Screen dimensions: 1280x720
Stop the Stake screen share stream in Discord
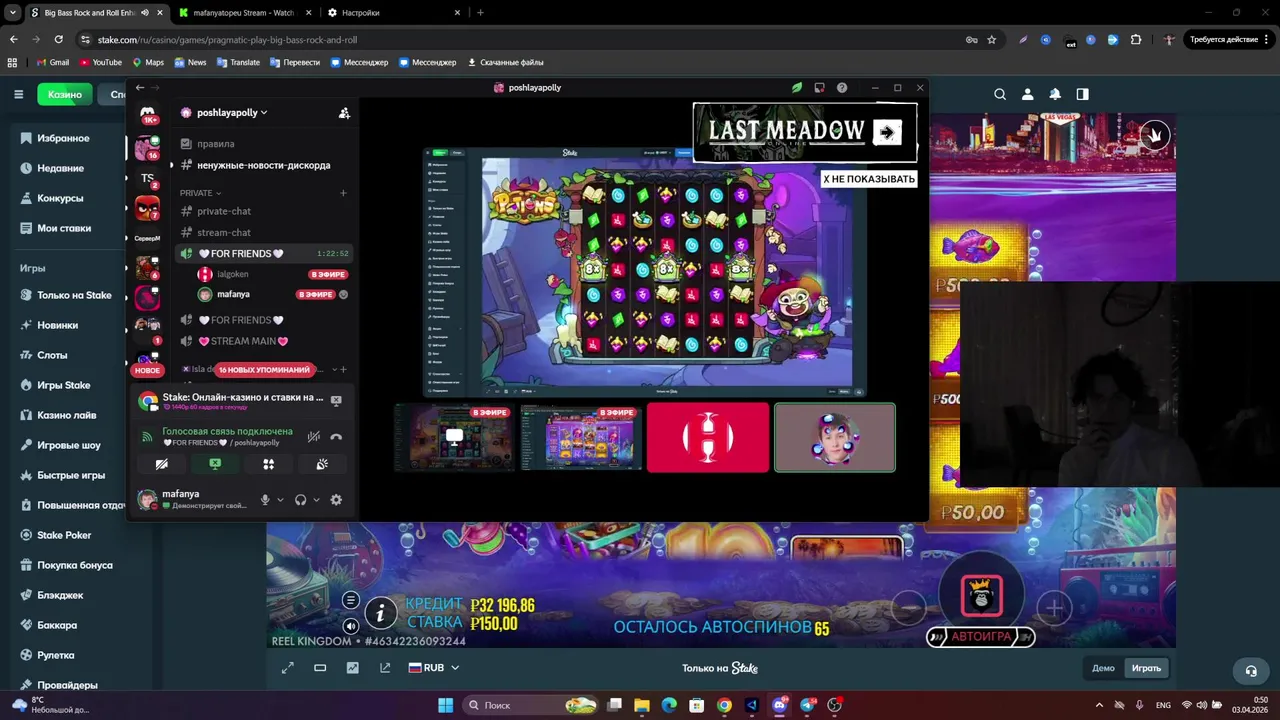click(336, 400)
